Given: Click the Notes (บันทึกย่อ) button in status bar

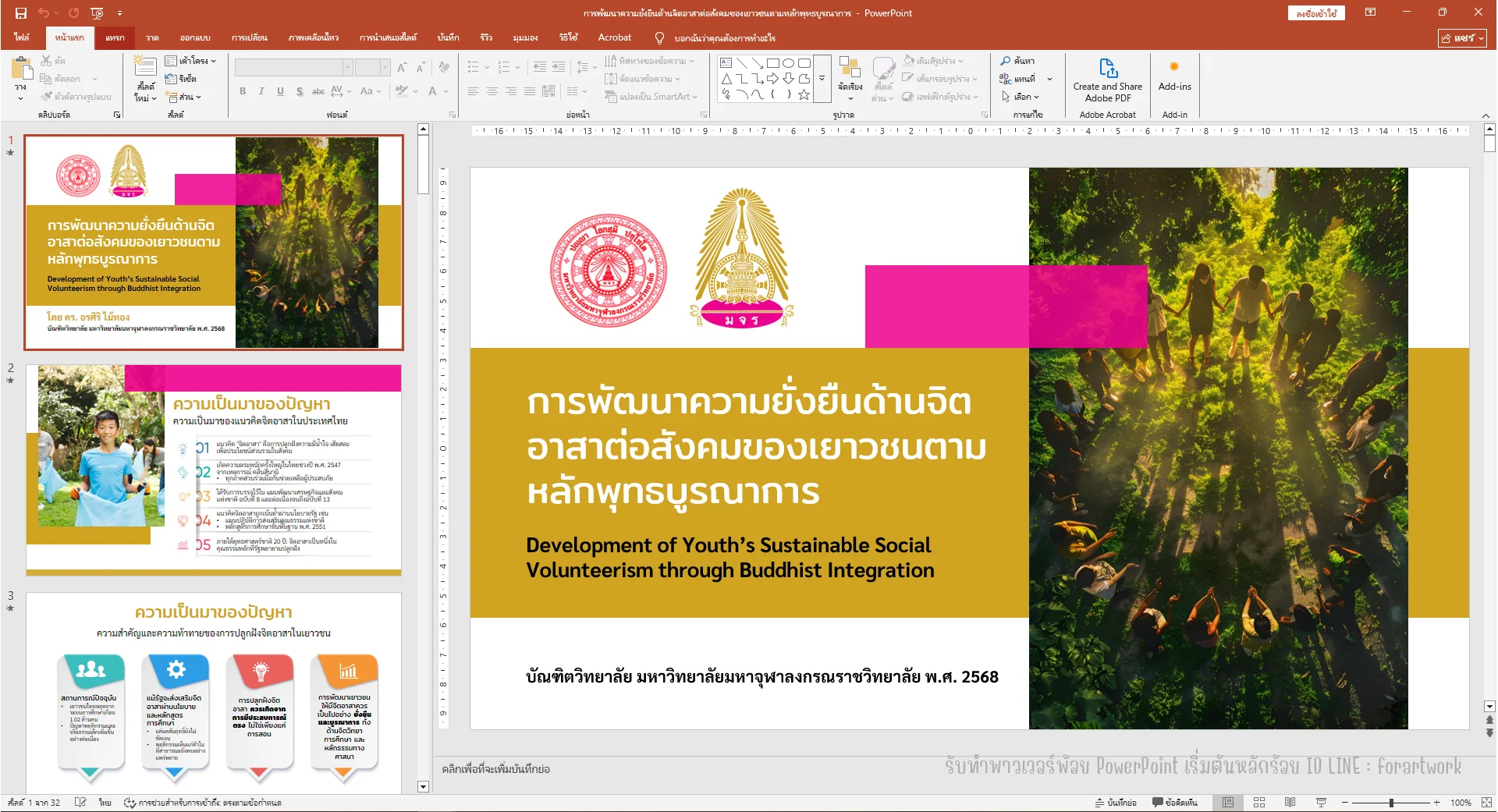Looking at the screenshot, I should (1116, 803).
